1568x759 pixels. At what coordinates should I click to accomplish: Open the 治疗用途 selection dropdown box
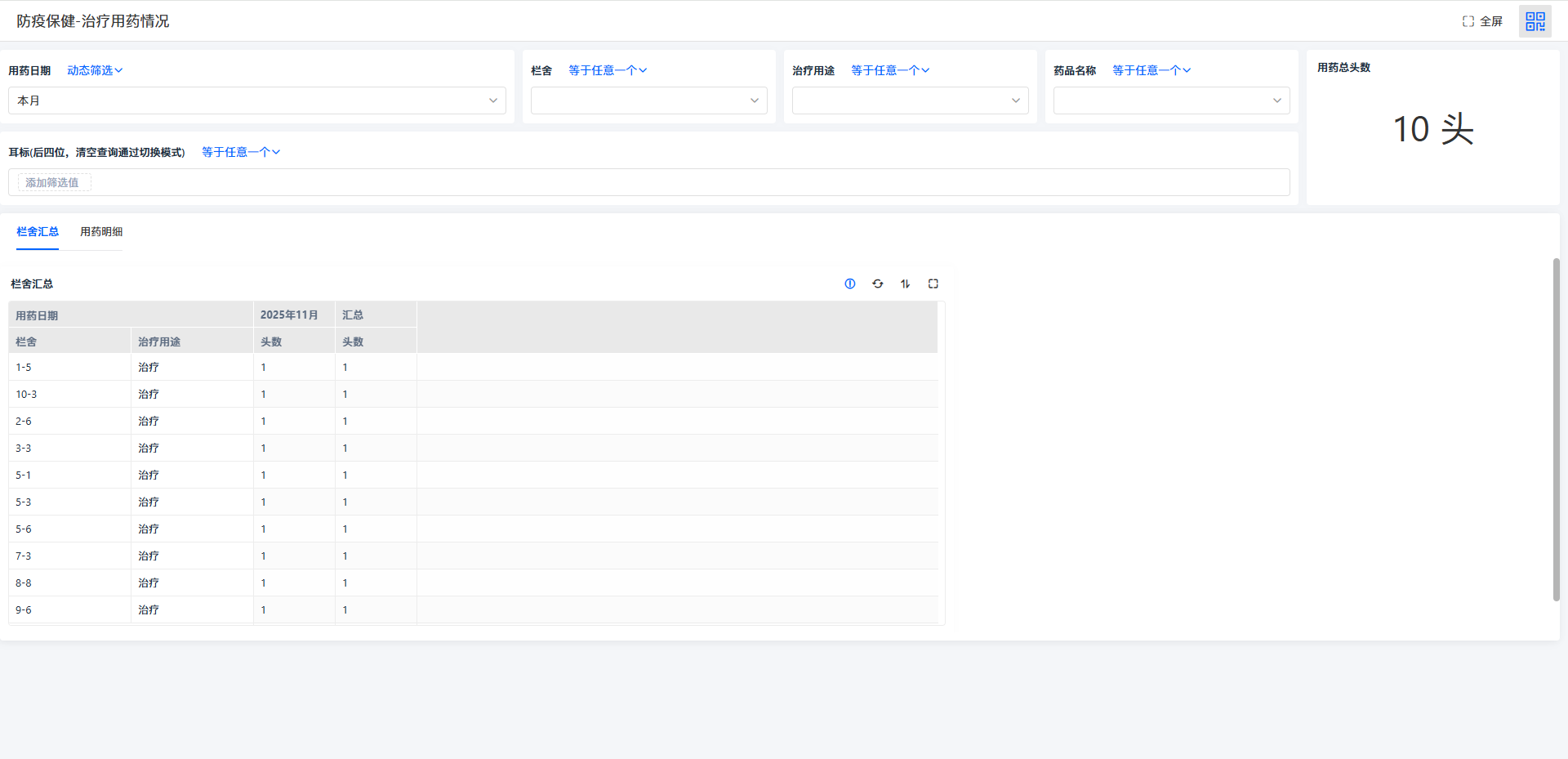tap(910, 100)
